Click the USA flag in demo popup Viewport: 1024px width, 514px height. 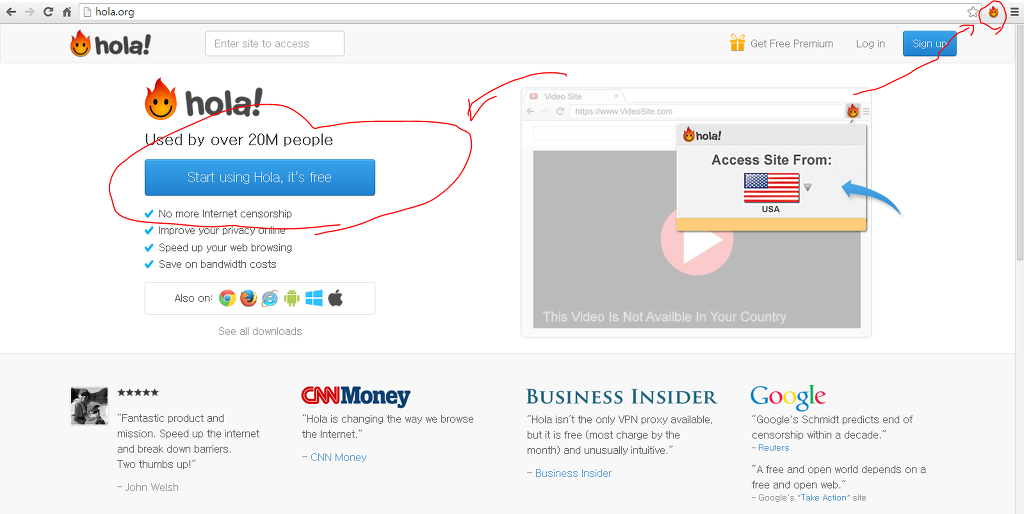click(771, 188)
